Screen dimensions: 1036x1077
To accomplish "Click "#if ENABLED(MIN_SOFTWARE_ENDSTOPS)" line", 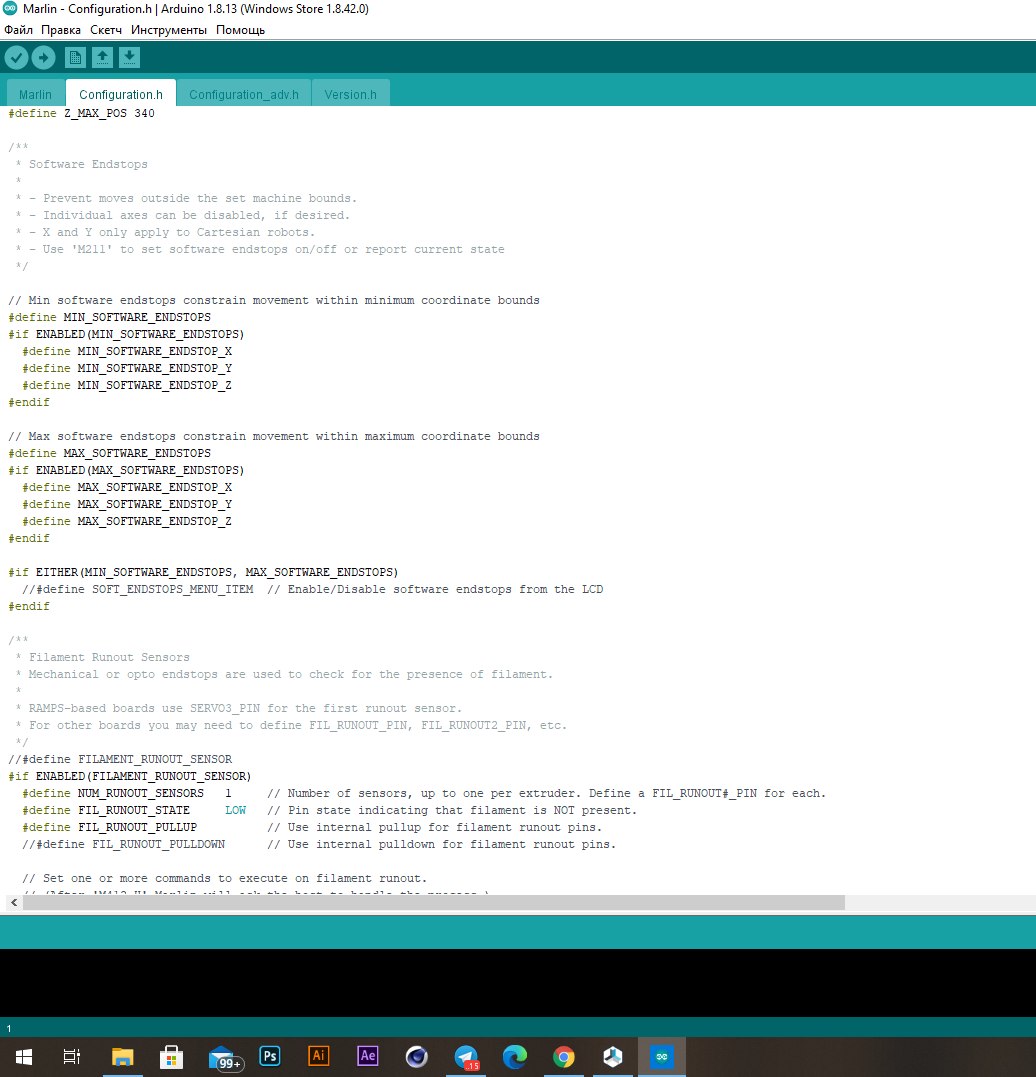I will click(x=126, y=335).
